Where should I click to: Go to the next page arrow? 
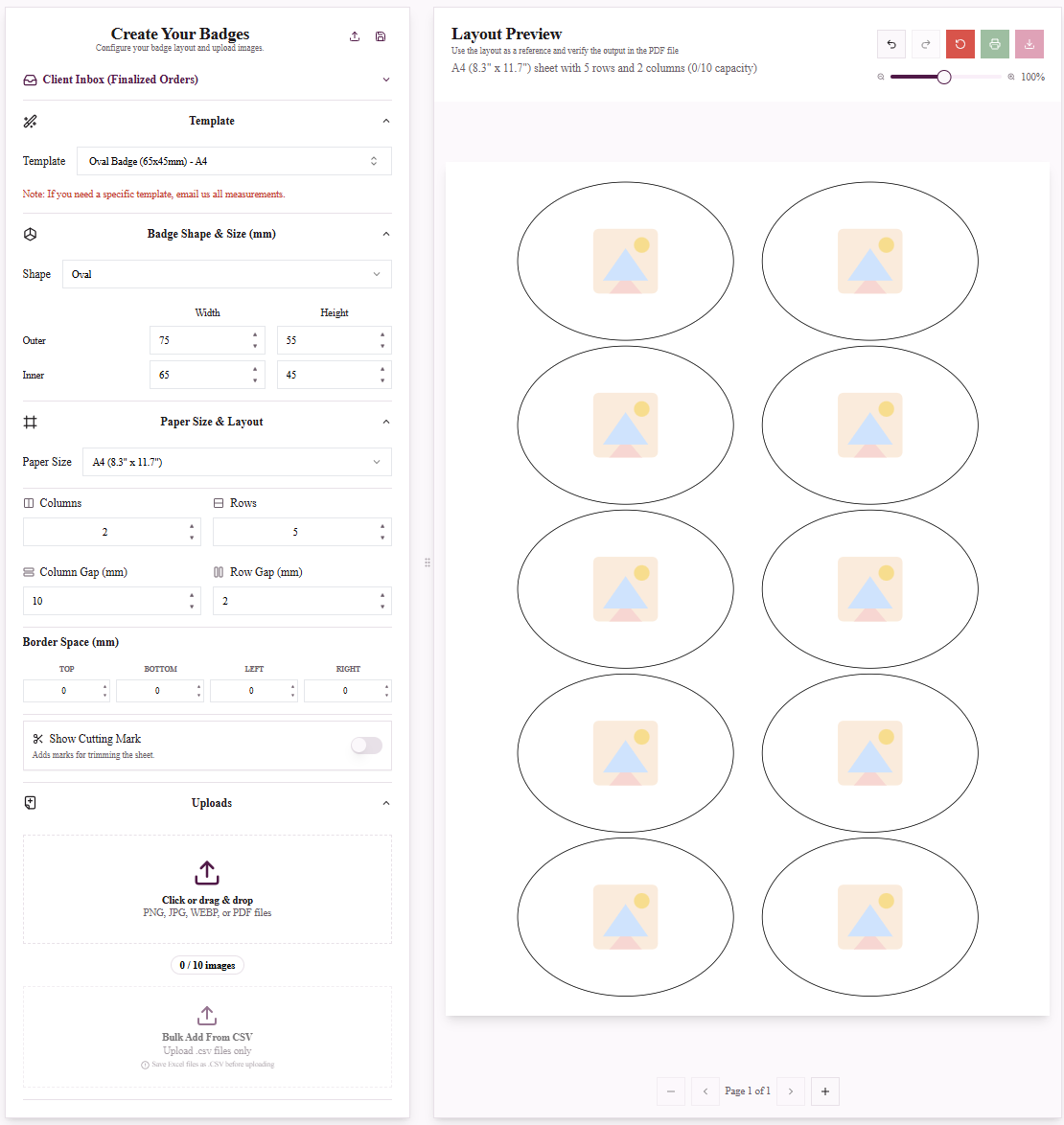(x=791, y=1091)
